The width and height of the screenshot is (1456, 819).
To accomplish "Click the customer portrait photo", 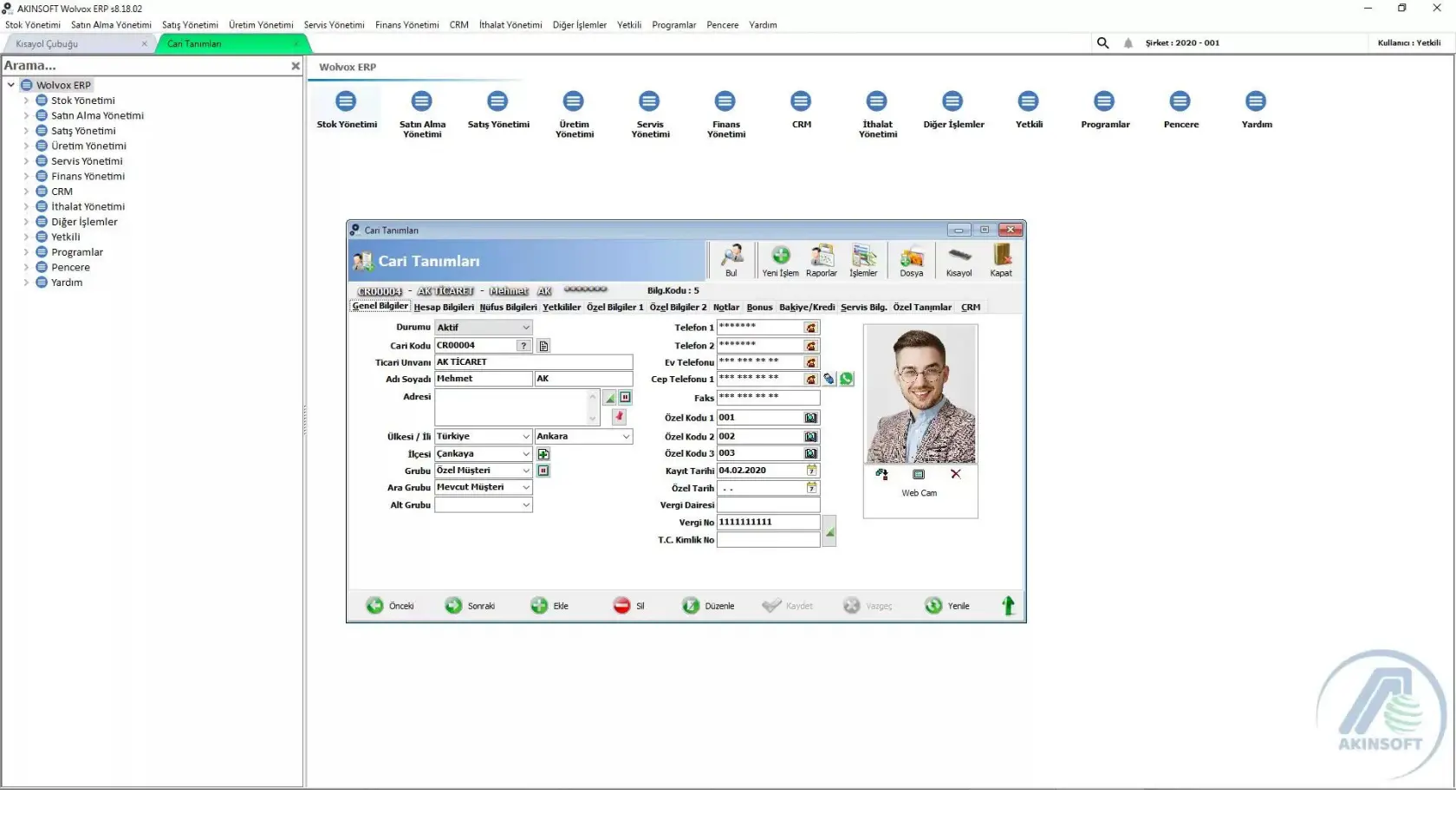I will click(920, 395).
